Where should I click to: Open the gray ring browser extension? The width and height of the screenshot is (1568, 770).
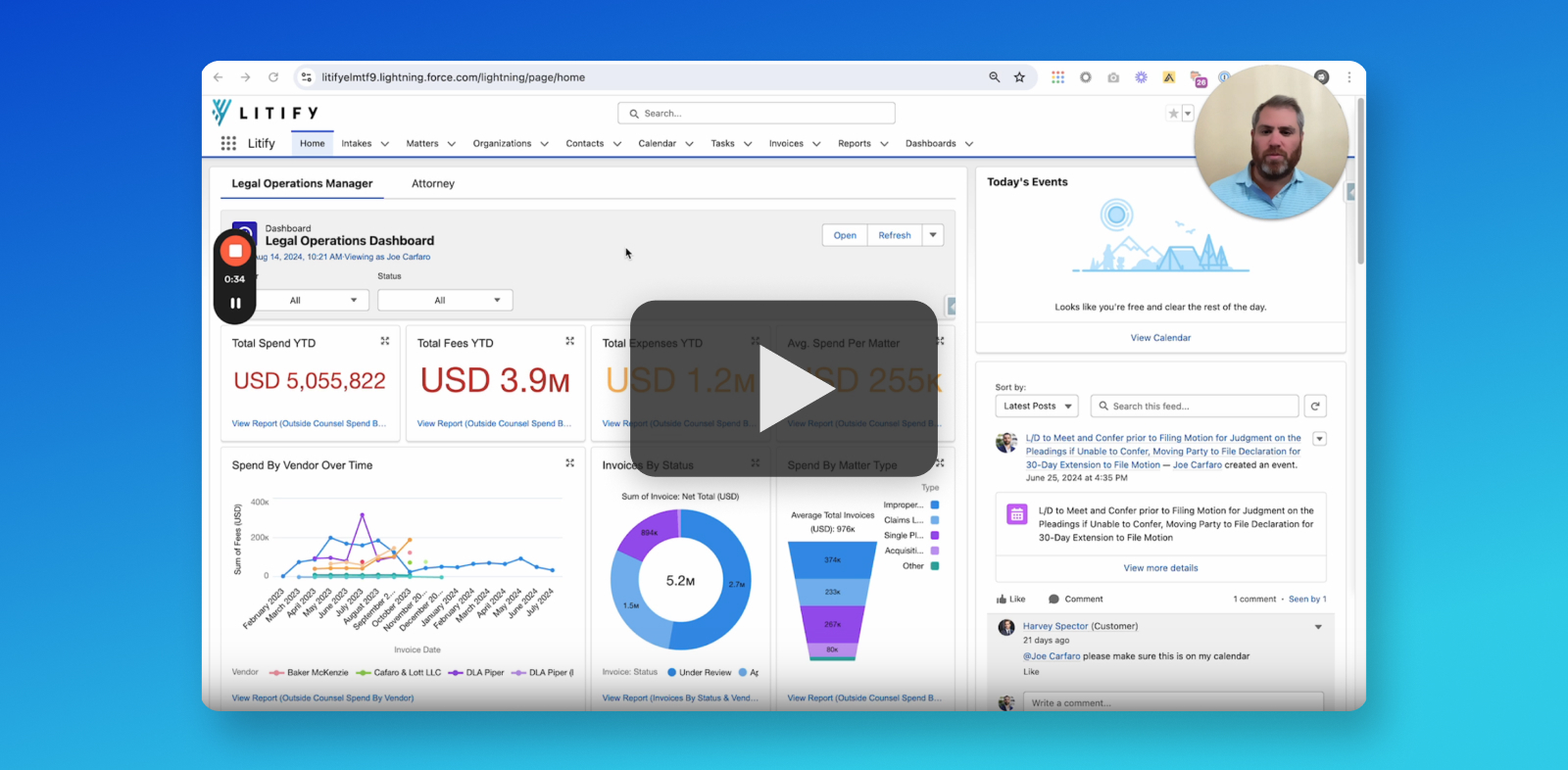coord(1086,77)
